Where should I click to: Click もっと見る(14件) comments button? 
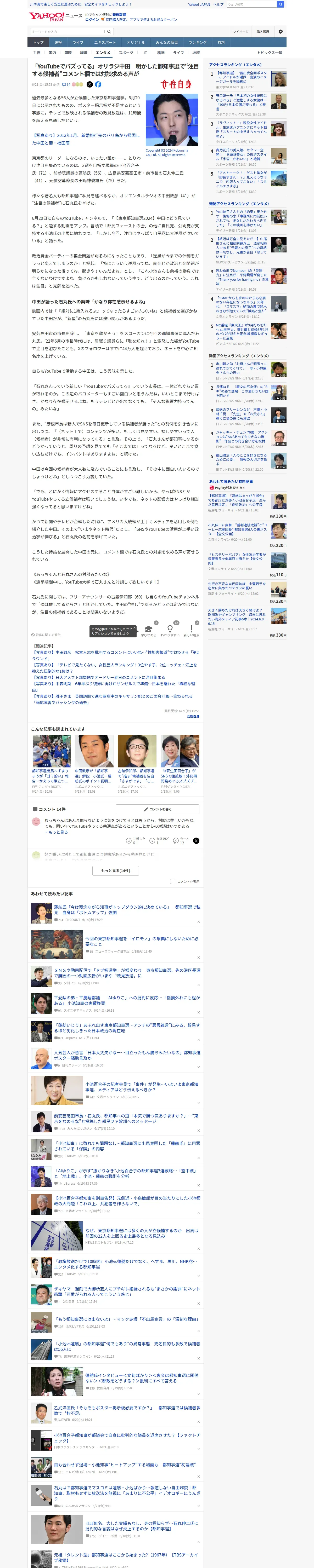coord(115,871)
